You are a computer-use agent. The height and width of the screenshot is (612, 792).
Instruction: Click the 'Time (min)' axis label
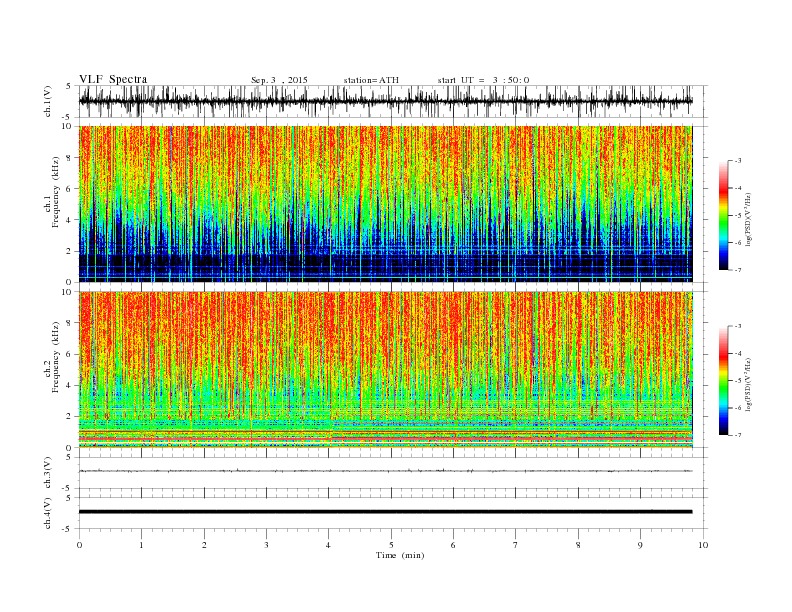(400, 555)
